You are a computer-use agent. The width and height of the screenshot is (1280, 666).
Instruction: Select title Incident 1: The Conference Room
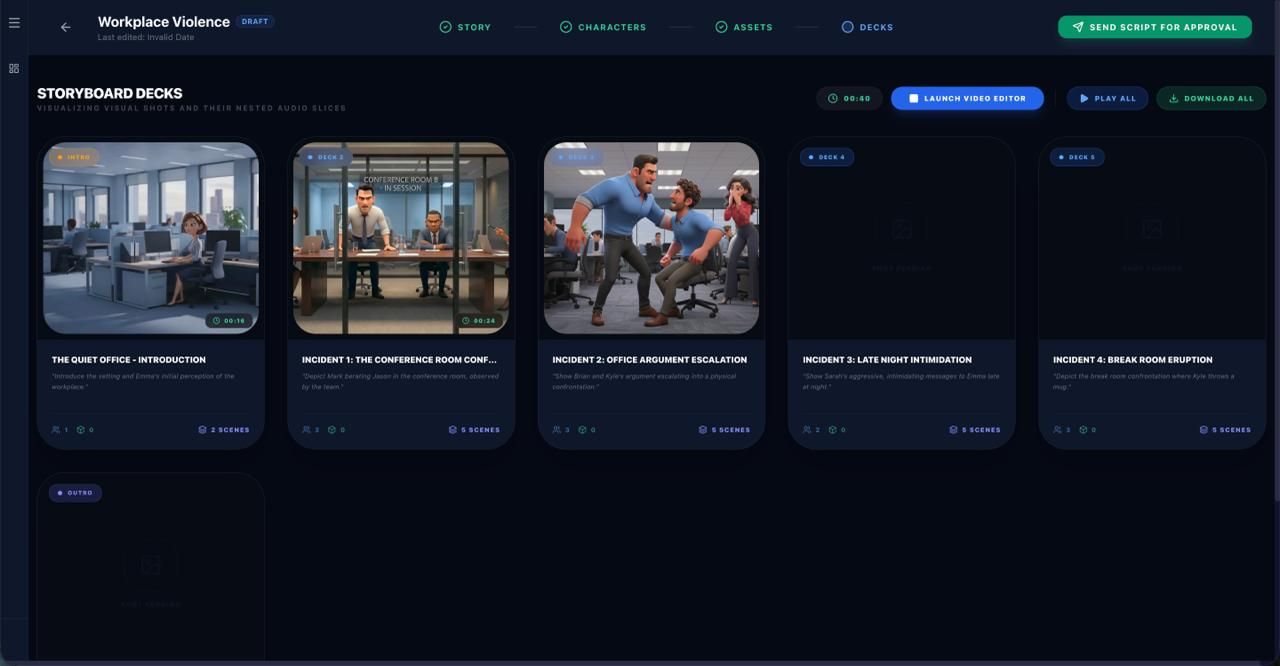tap(399, 360)
